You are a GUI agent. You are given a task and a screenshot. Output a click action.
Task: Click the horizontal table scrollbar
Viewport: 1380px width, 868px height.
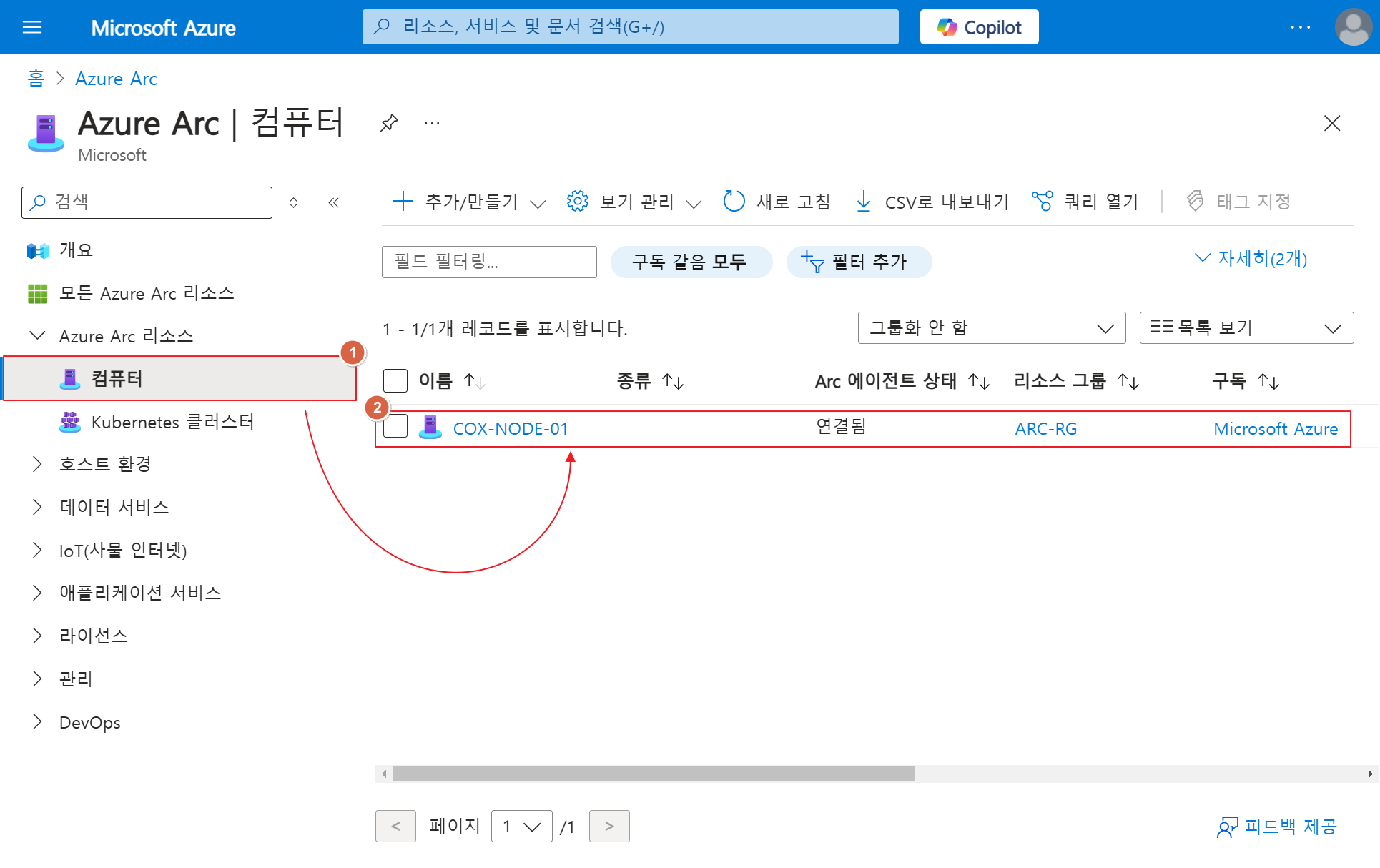click(x=654, y=774)
